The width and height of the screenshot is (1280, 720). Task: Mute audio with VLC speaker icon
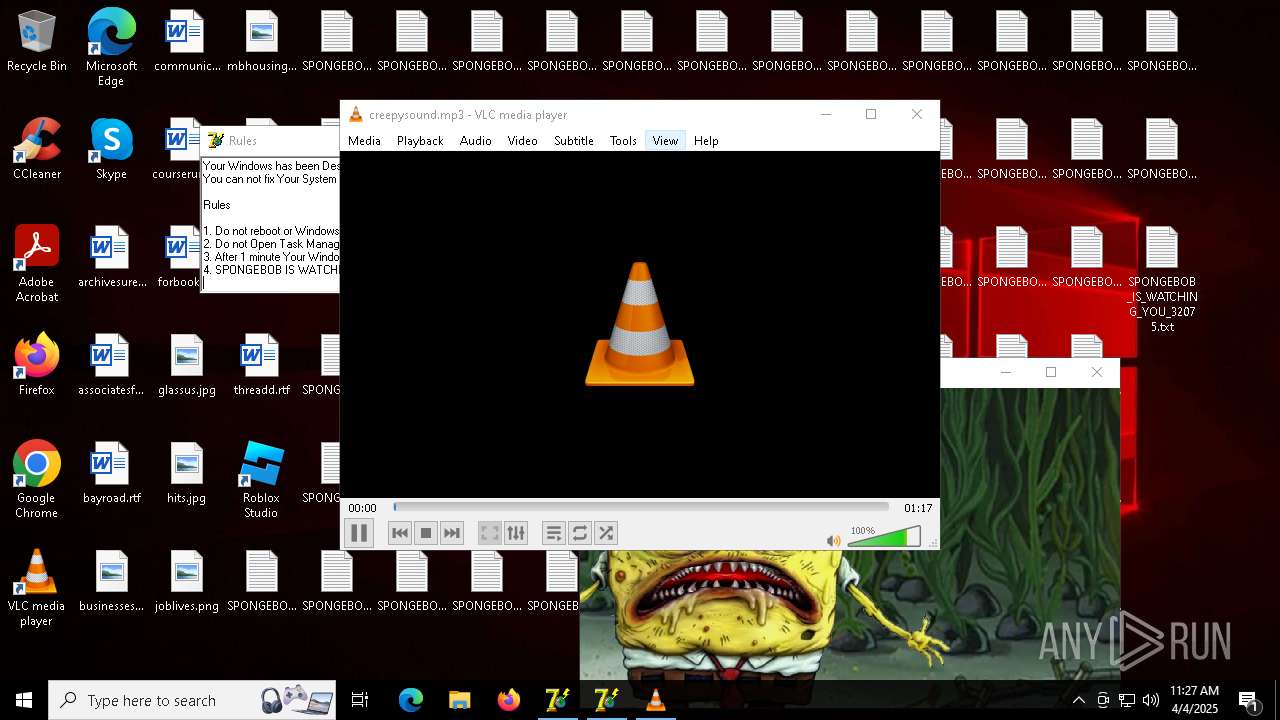tap(833, 541)
